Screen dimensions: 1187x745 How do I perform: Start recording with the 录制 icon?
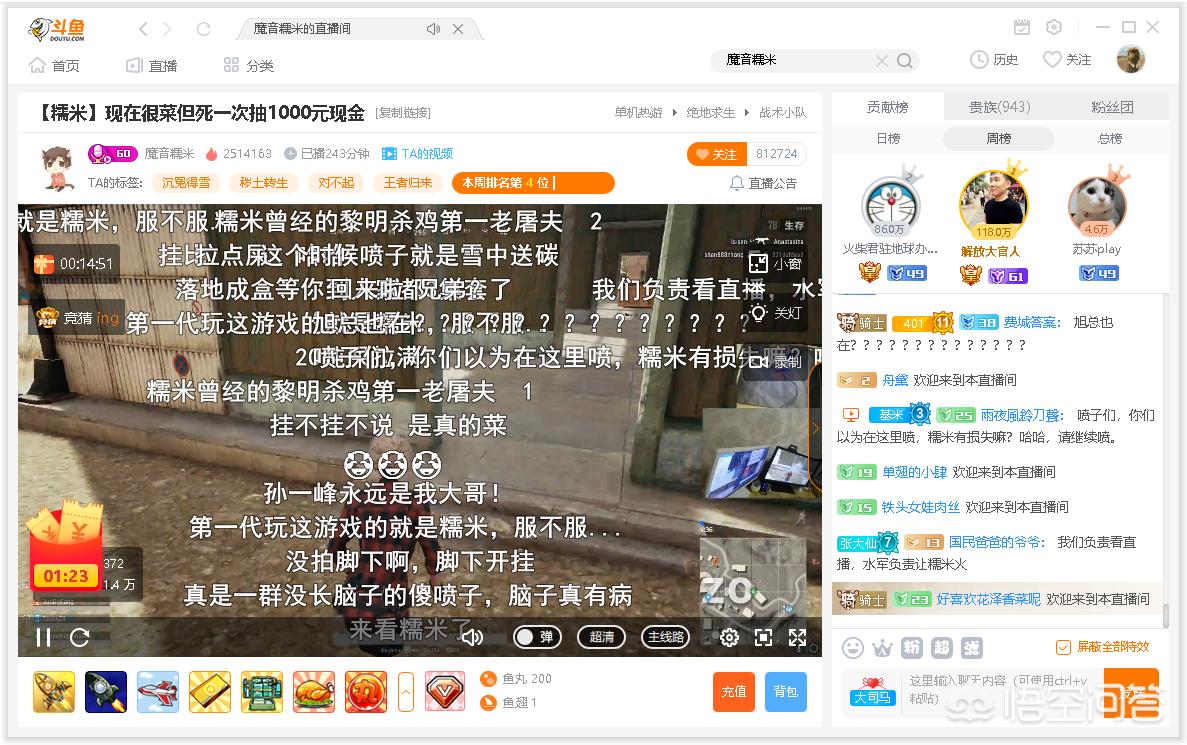[x=775, y=361]
